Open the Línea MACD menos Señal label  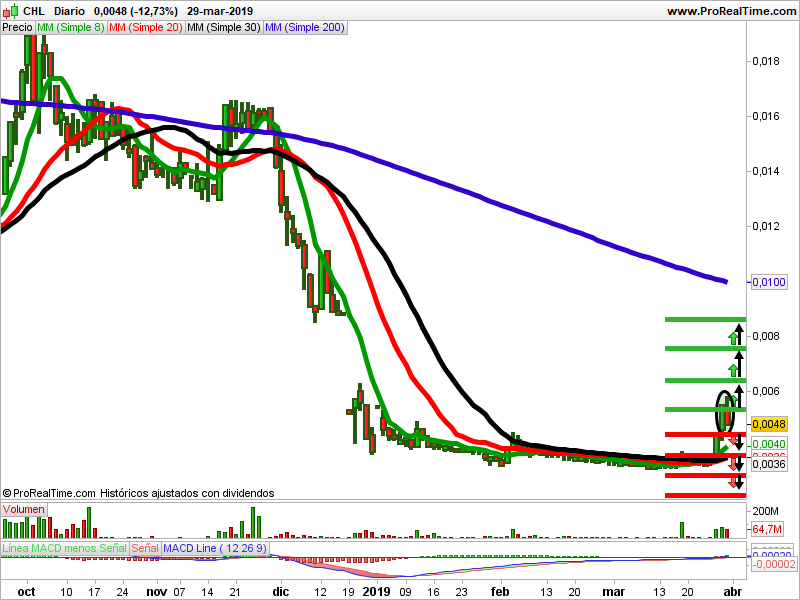(x=64, y=548)
